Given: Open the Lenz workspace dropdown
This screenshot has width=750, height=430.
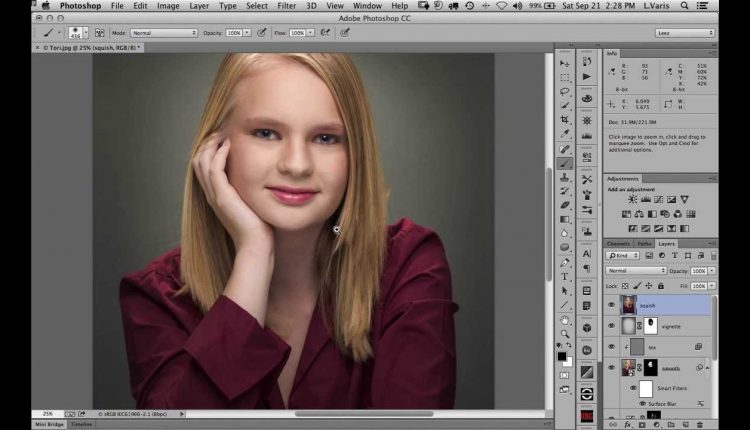Looking at the screenshot, I should (685, 33).
